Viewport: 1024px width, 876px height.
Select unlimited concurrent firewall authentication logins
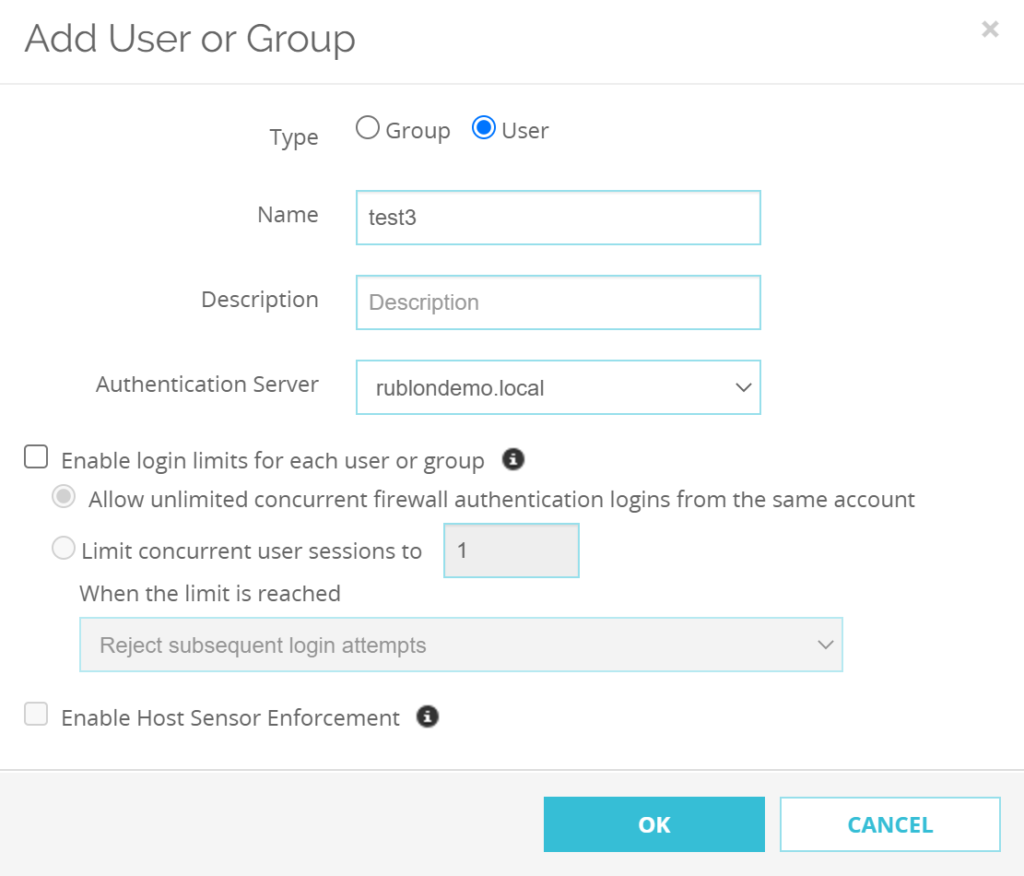[x=63, y=496]
